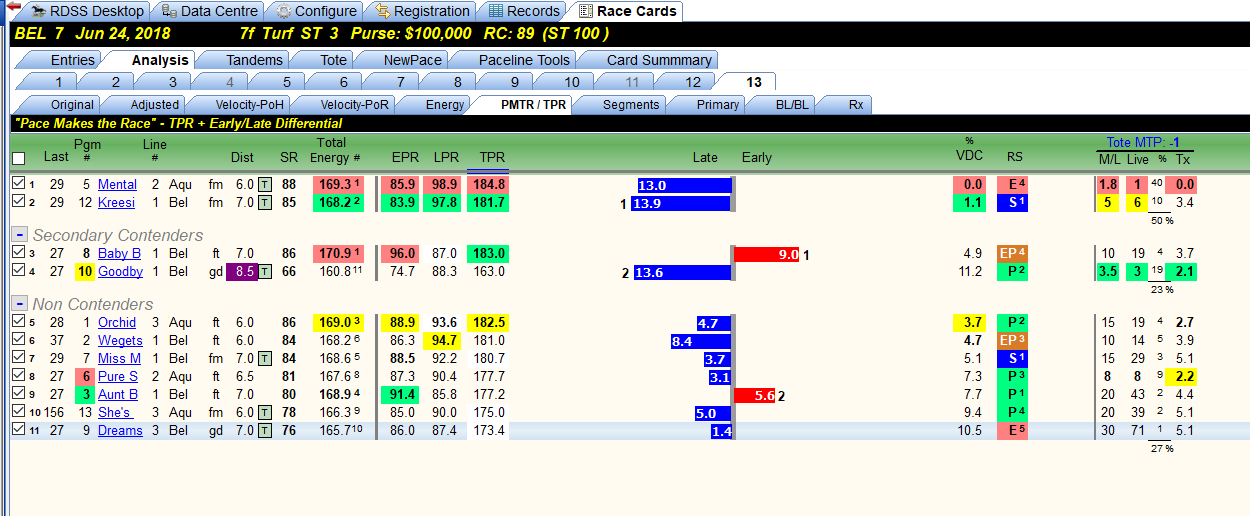Click the turf T icon in Goodby row
The height and width of the screenshot is (516, 1250).
coord(264,272)
